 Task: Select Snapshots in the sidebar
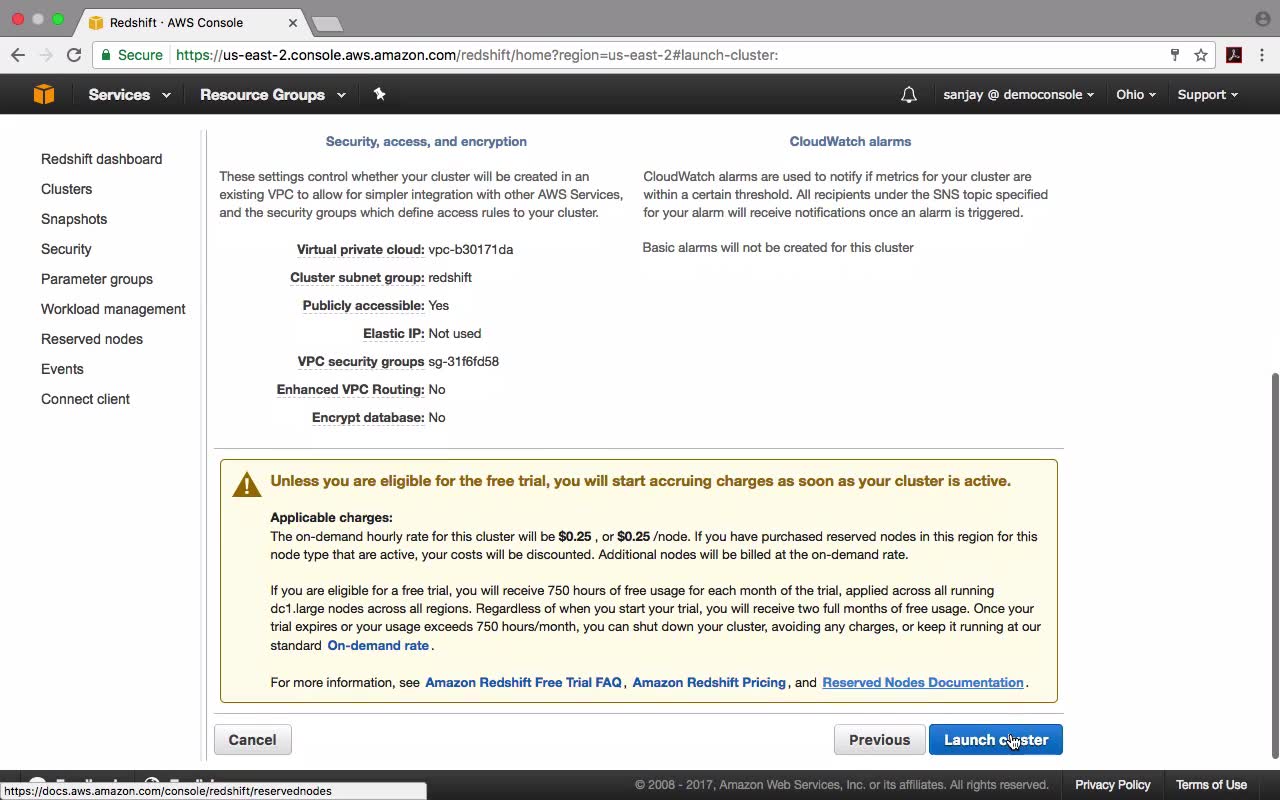tap(74, 219)
